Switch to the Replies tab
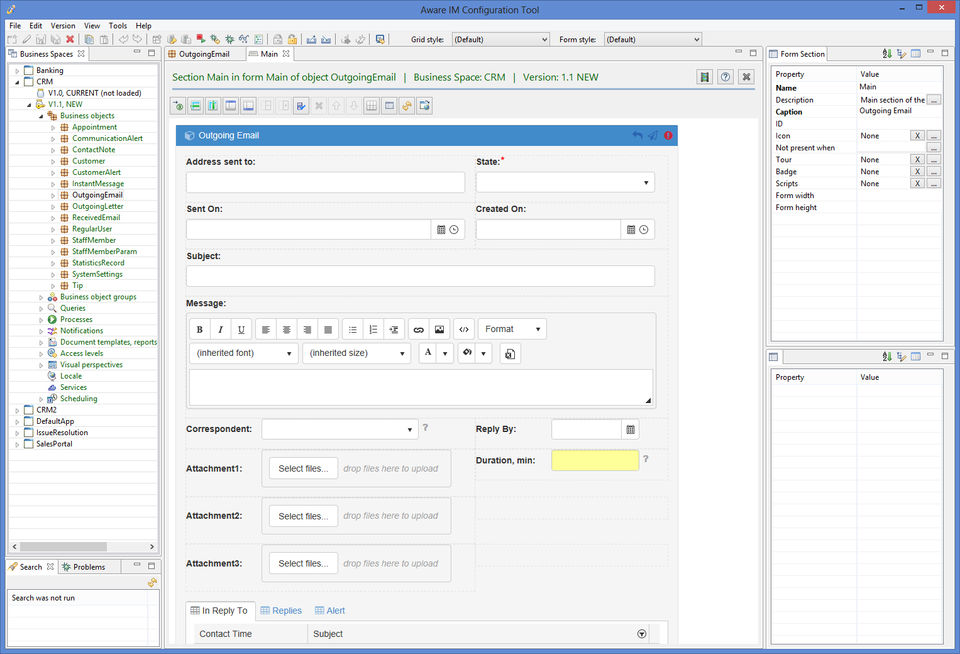Screen dimensions: 960x654 coord(281,610)
